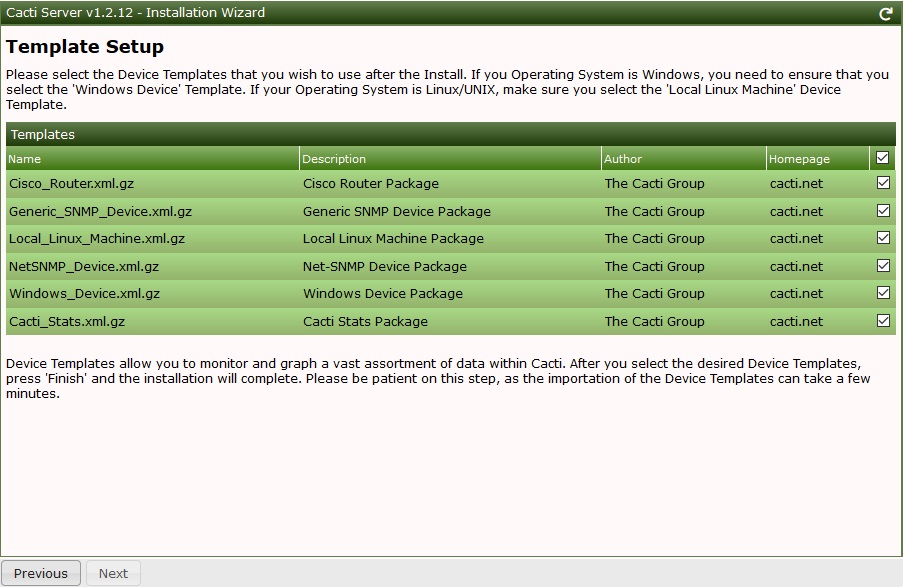This screenshot has height=587, width=903.
Task: Click the Next button
Action: [x=113, y=573]
